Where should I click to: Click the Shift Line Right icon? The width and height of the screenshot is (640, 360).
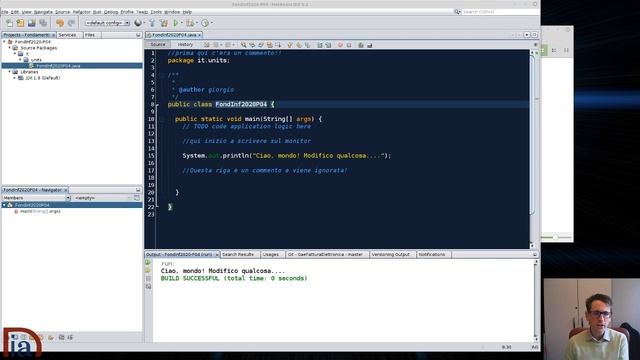pos(329,45)
